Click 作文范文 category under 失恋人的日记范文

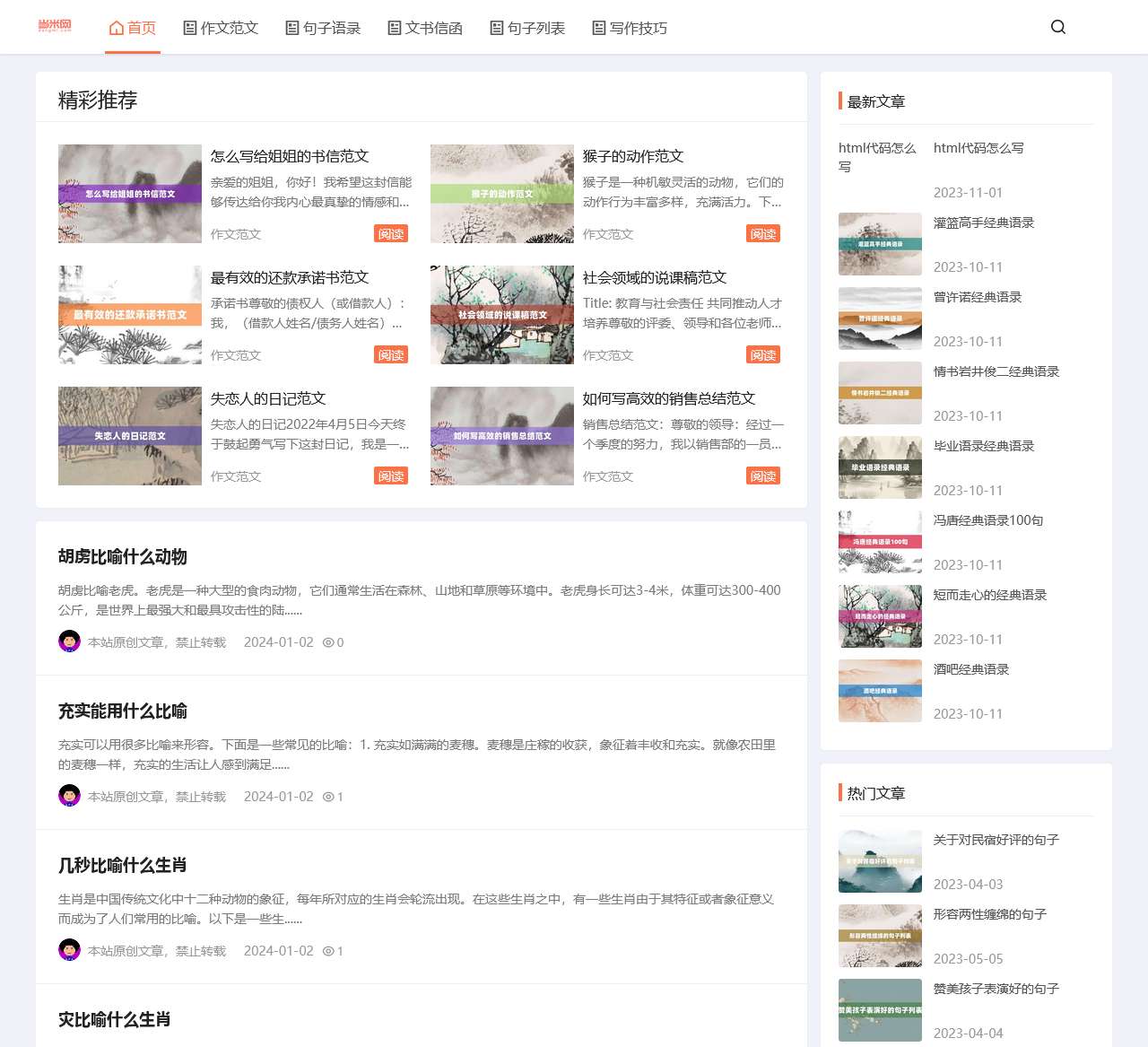[236, 476]
